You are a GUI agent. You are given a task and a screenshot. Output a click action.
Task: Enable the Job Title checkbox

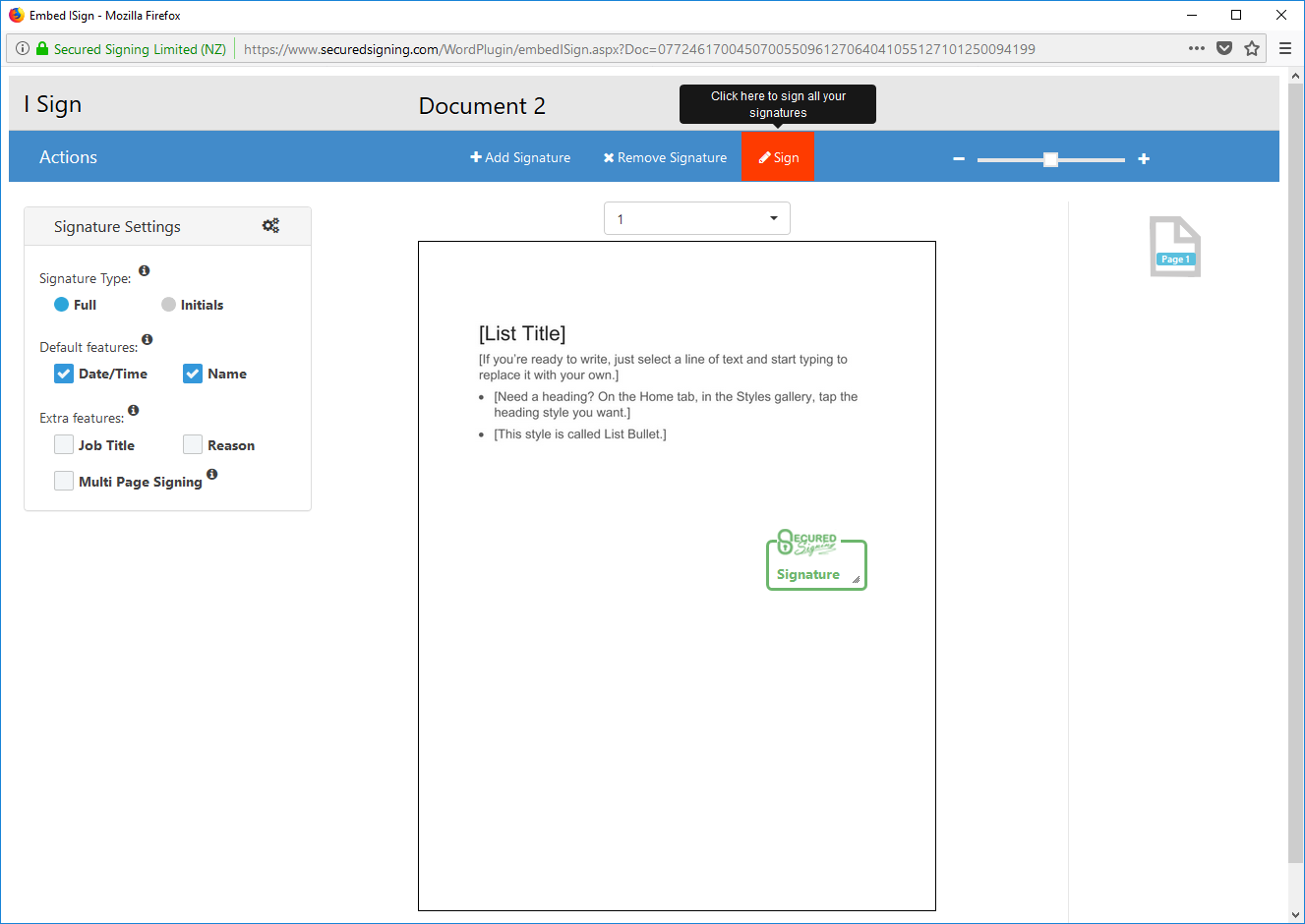(64, 444)
